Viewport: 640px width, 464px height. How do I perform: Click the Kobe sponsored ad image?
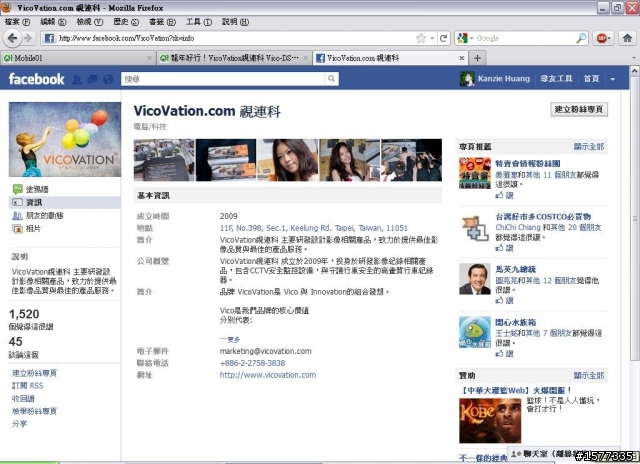pos(490,421)
